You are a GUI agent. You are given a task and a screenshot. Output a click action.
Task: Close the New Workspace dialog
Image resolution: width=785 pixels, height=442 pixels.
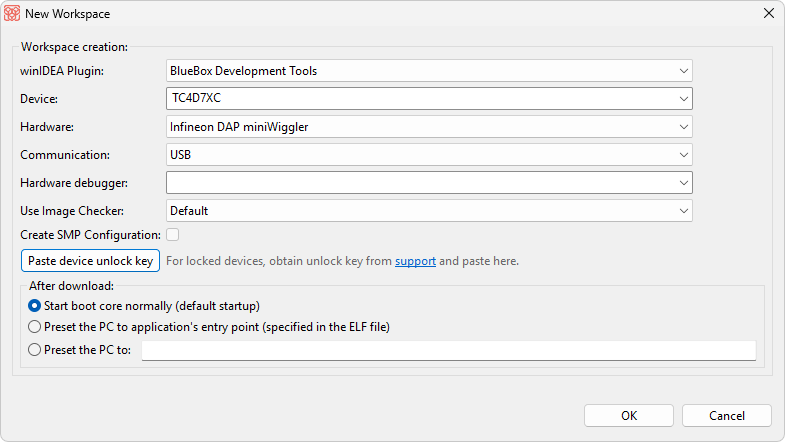click(x=768, y=14)
